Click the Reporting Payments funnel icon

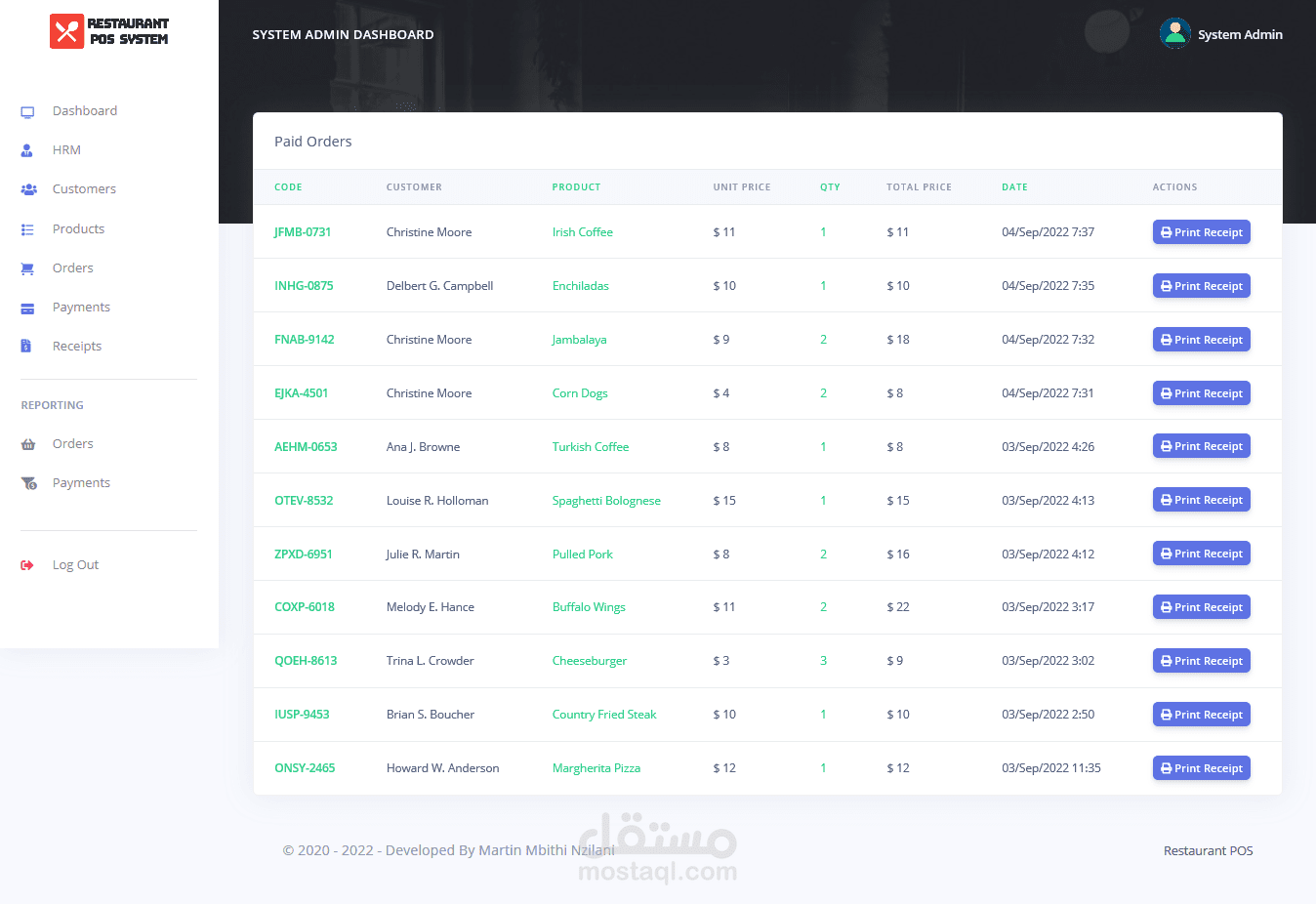point(29,483)
